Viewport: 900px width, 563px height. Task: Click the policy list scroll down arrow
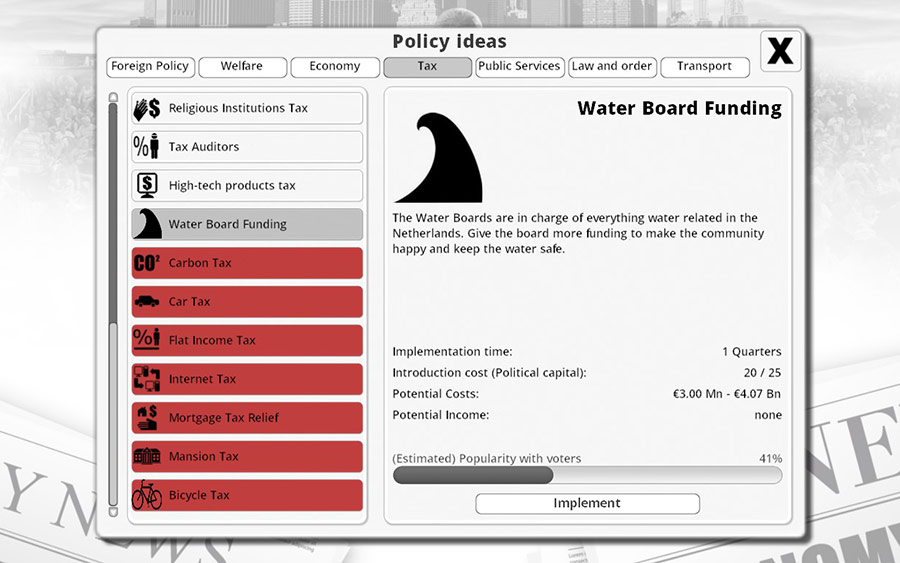click(x=113, y=512)
